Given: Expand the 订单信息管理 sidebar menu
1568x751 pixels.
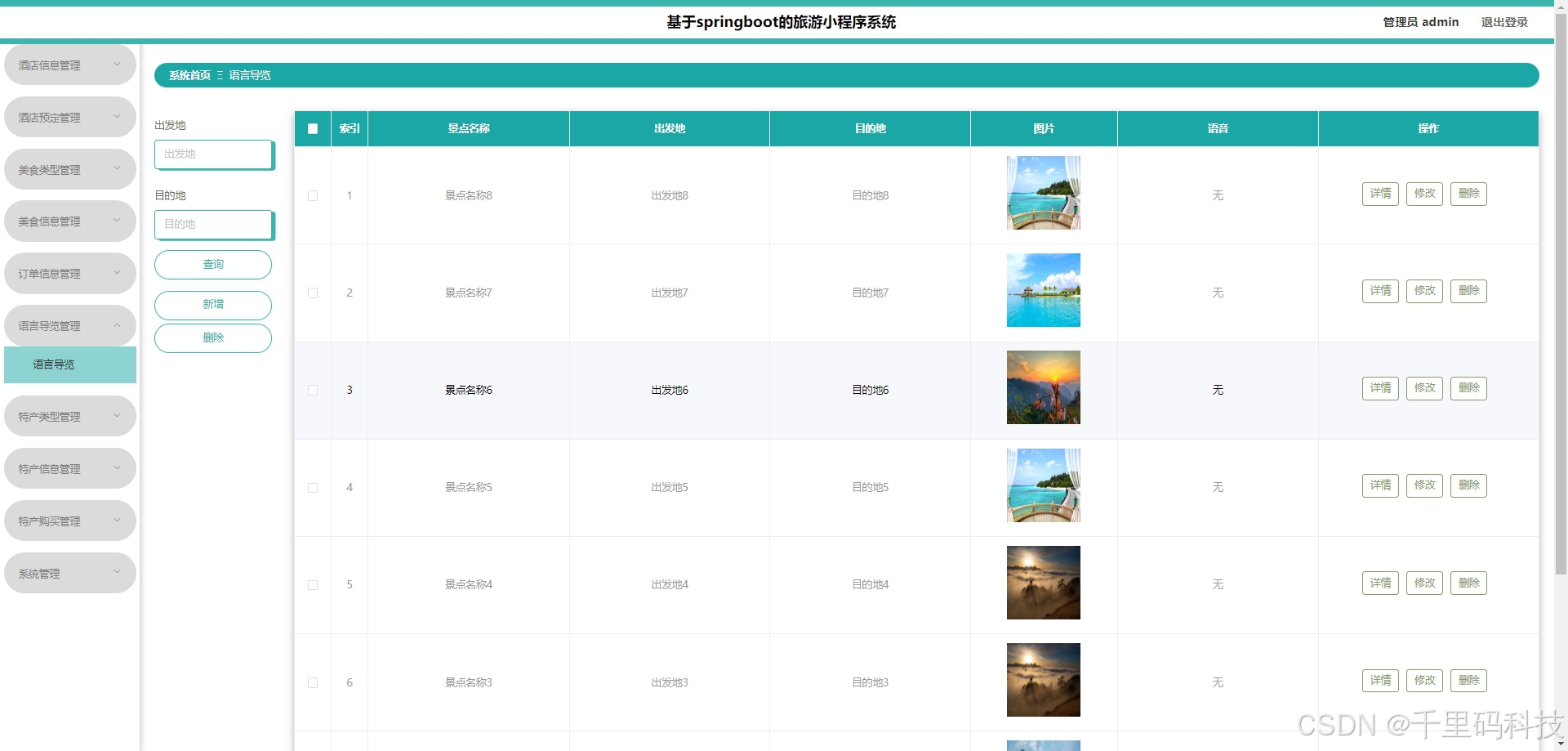Looking at the screenshot, I should point(70,274).
